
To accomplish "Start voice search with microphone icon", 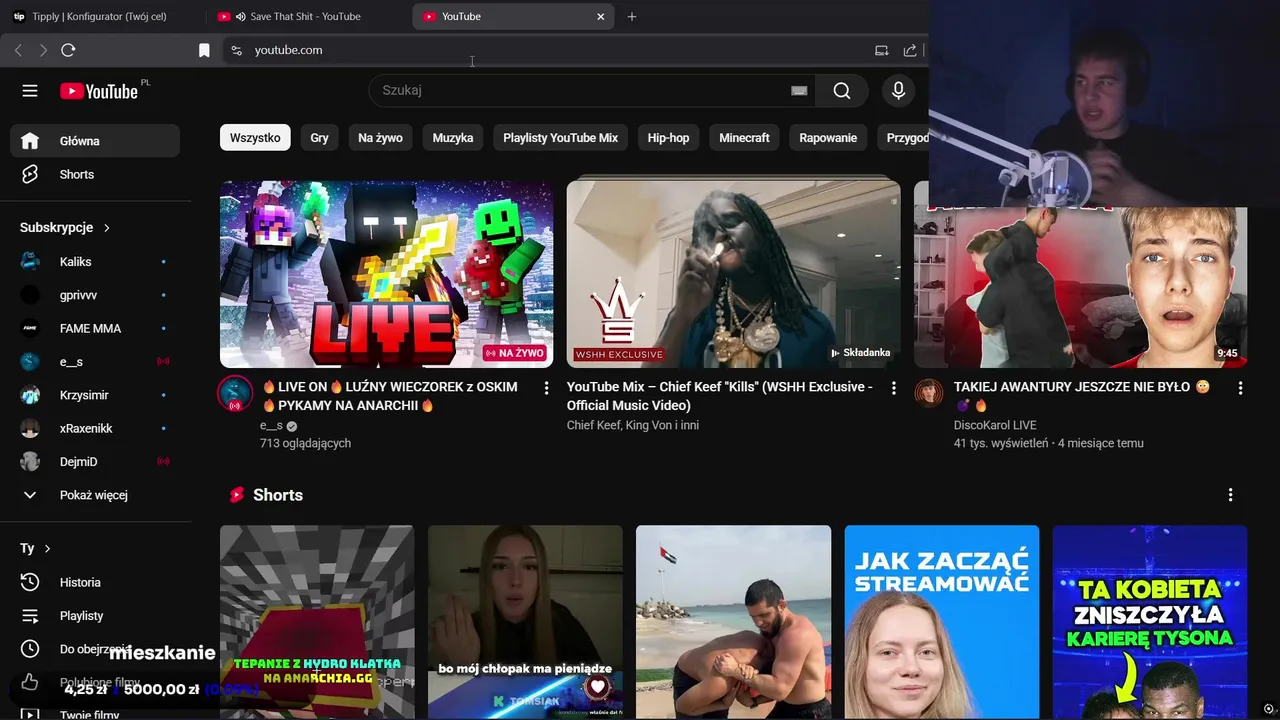I will (x=898, y=91).
